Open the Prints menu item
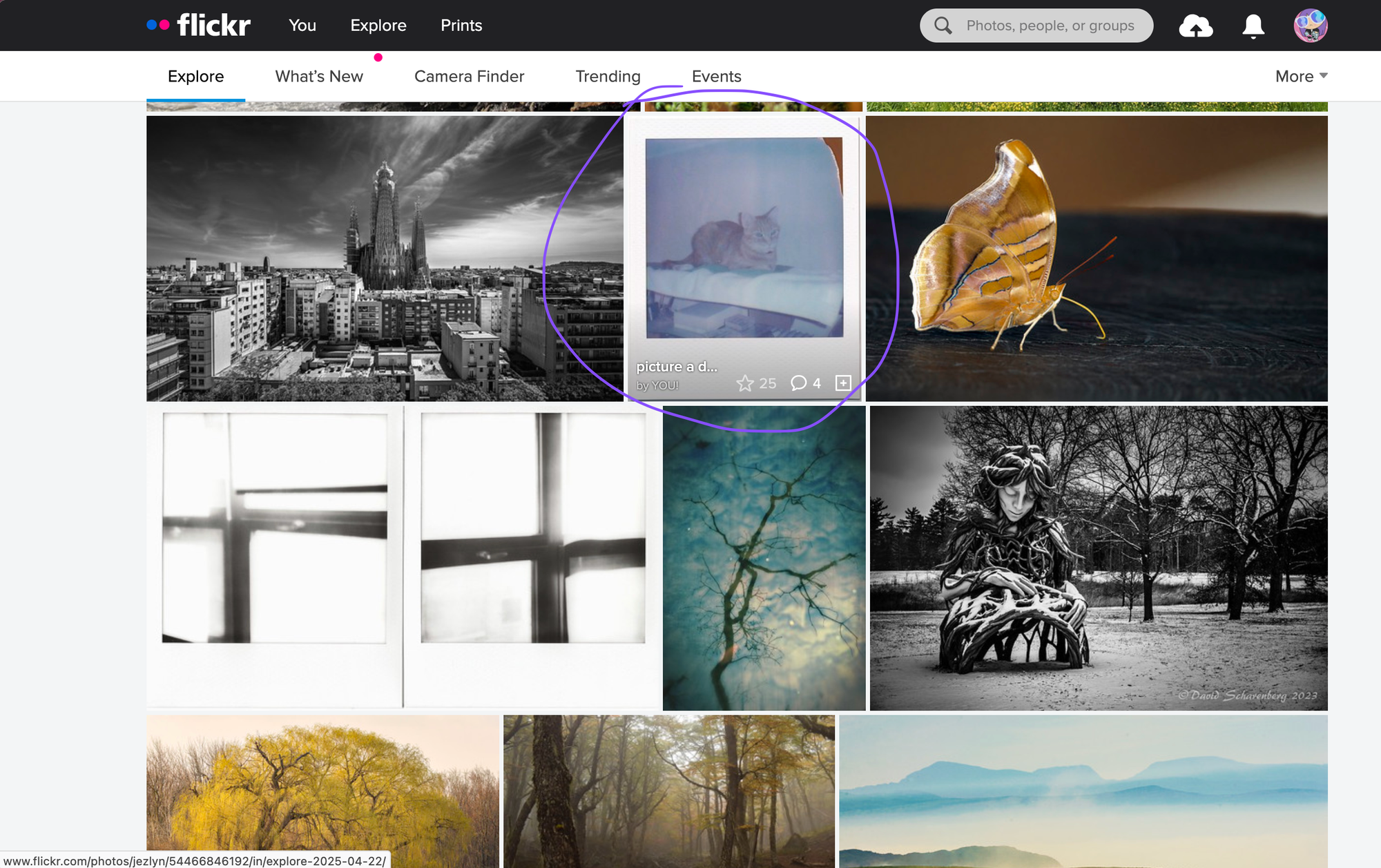 (461, 26)
